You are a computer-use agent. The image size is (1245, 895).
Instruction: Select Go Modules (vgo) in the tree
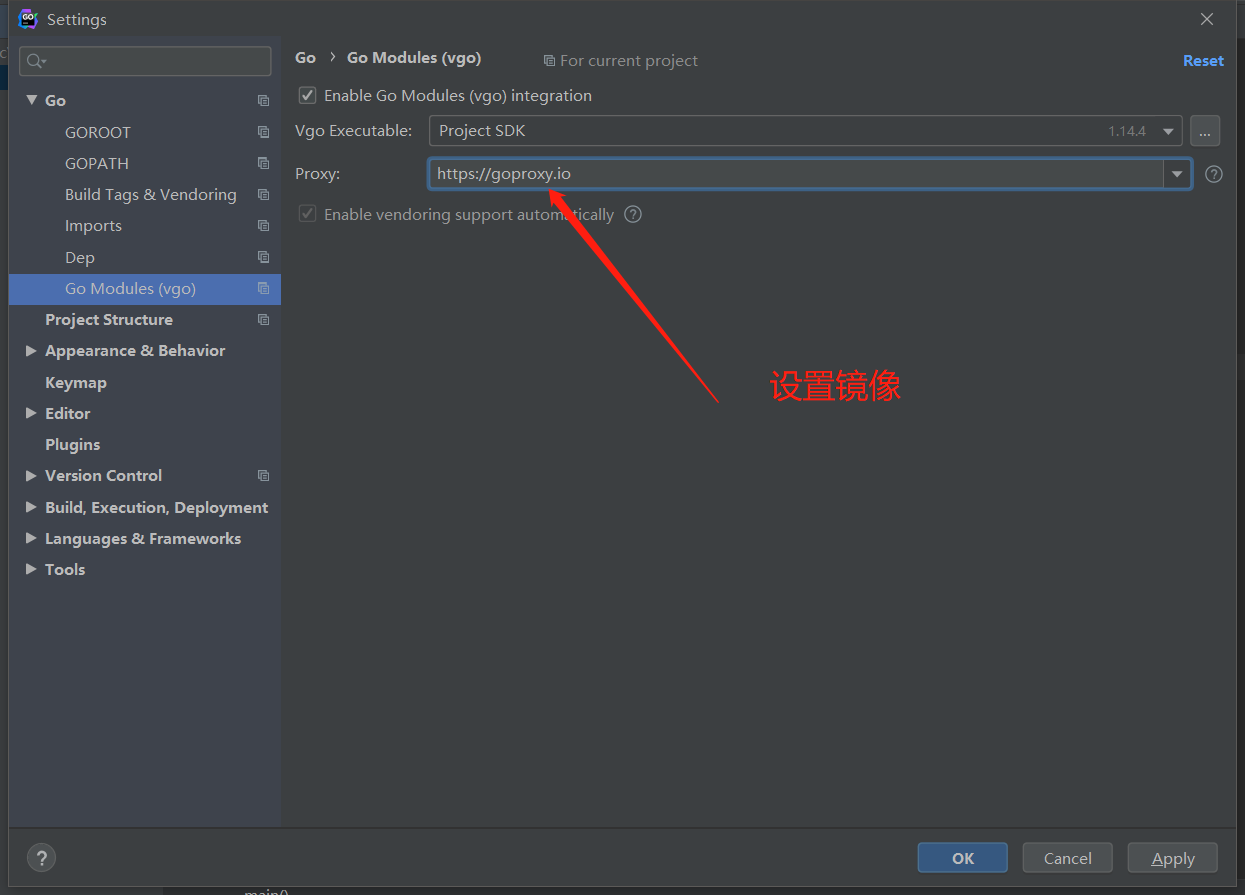[145, 289]
